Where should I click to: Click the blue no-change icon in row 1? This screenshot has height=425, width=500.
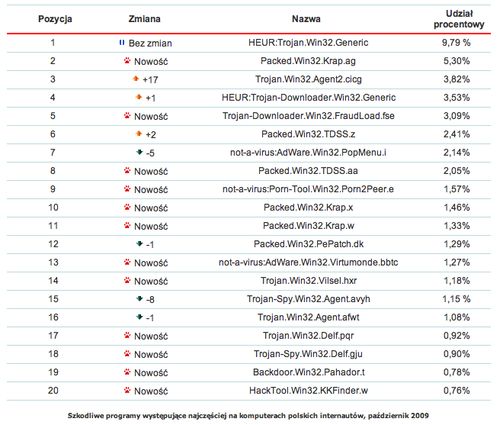coord(122,43)
